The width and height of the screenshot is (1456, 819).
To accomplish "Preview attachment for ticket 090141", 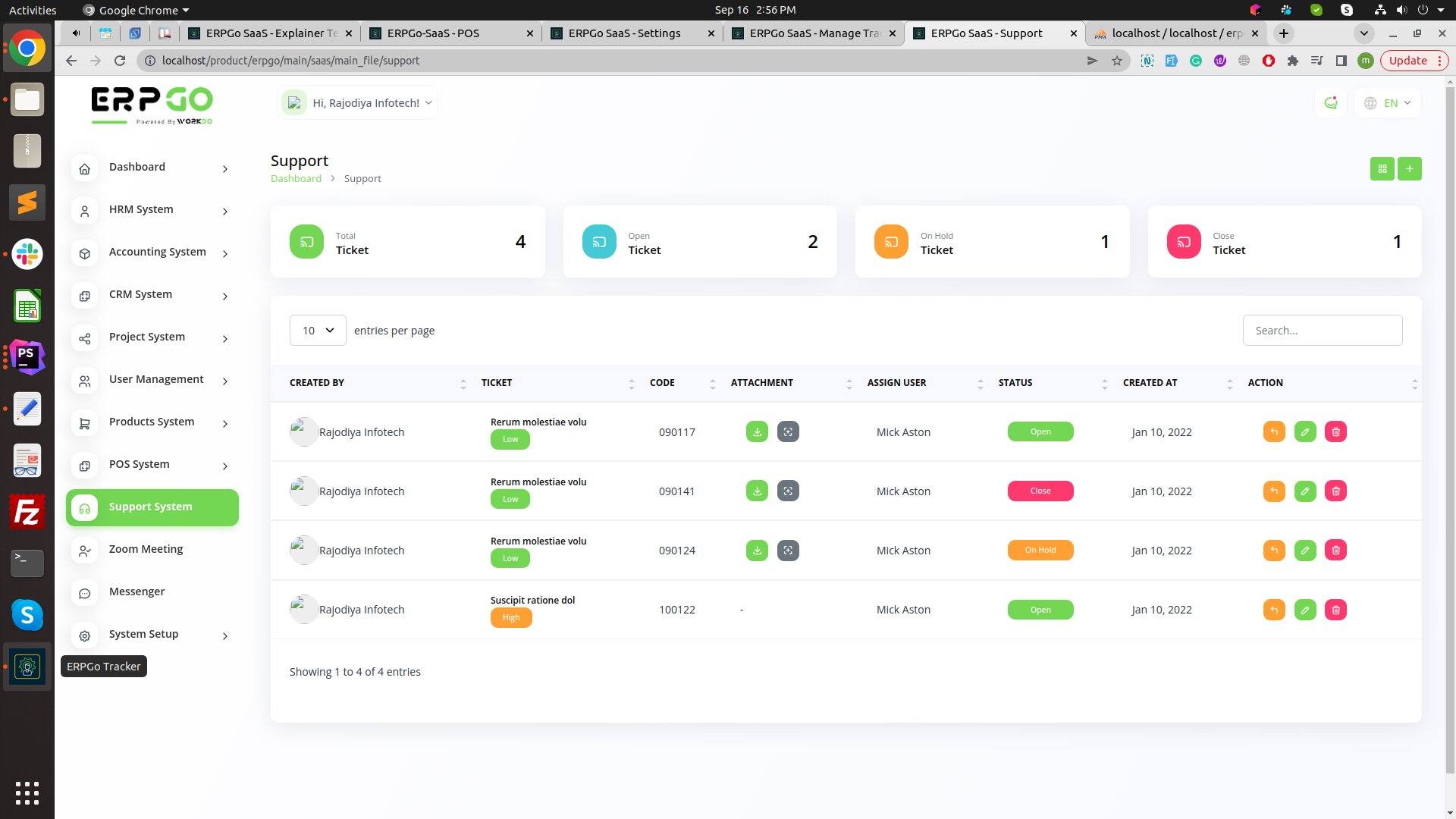I will [x=788, y=491].
